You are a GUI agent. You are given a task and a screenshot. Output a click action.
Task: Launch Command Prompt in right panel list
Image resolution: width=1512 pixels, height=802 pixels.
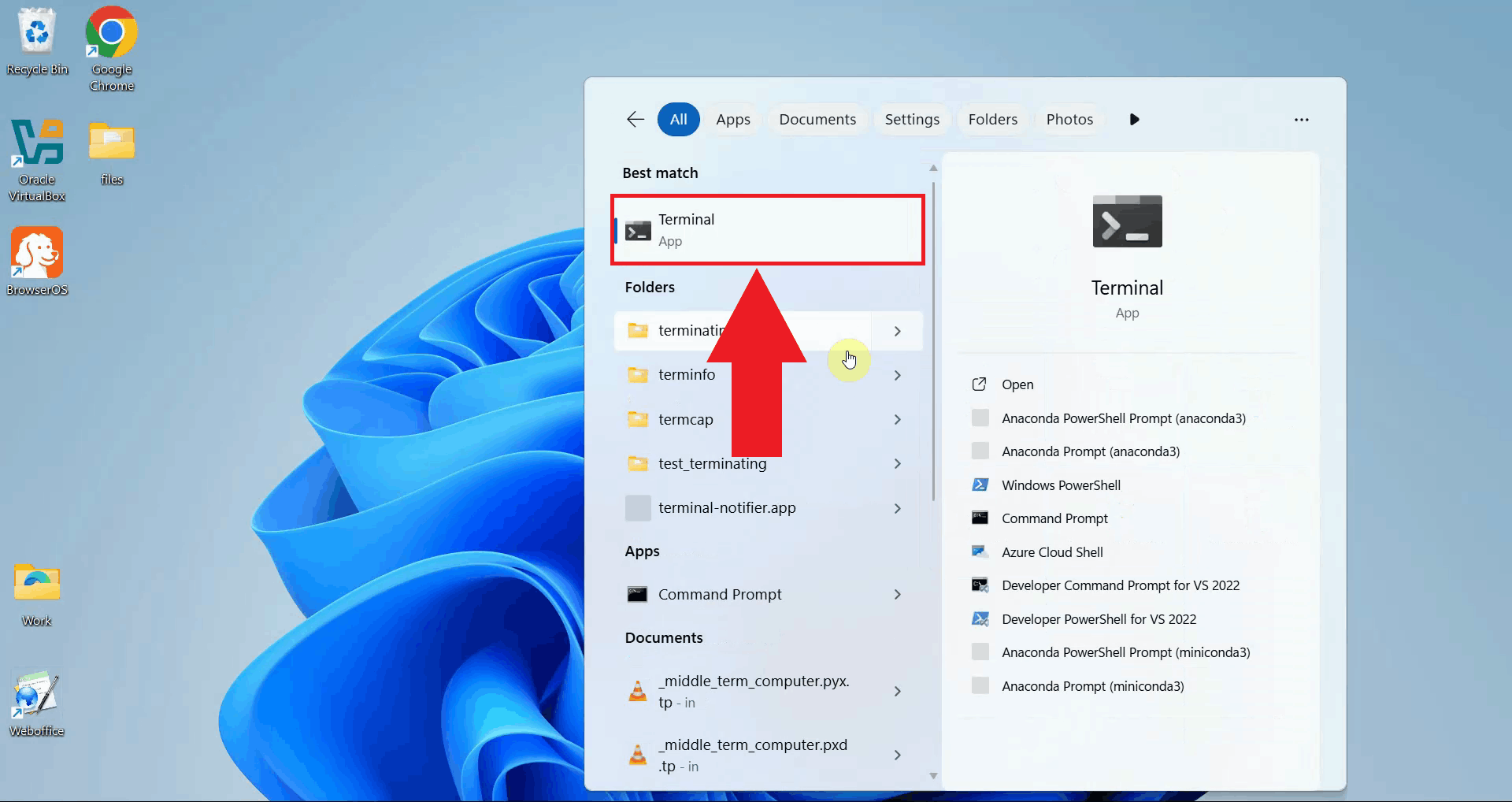pos(1054,518)
